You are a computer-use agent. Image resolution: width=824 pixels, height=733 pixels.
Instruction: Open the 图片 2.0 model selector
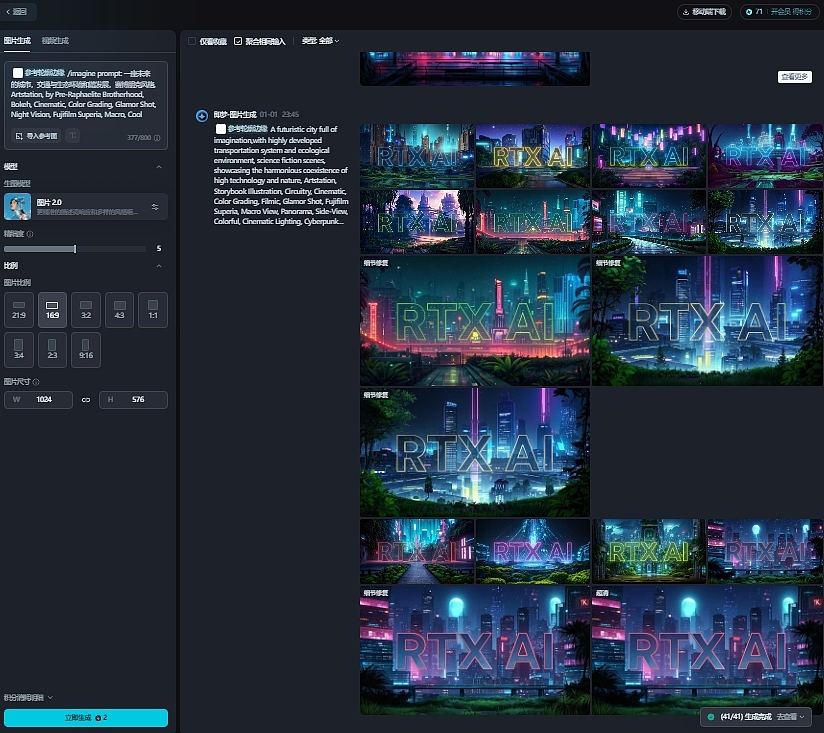point(86,207)
